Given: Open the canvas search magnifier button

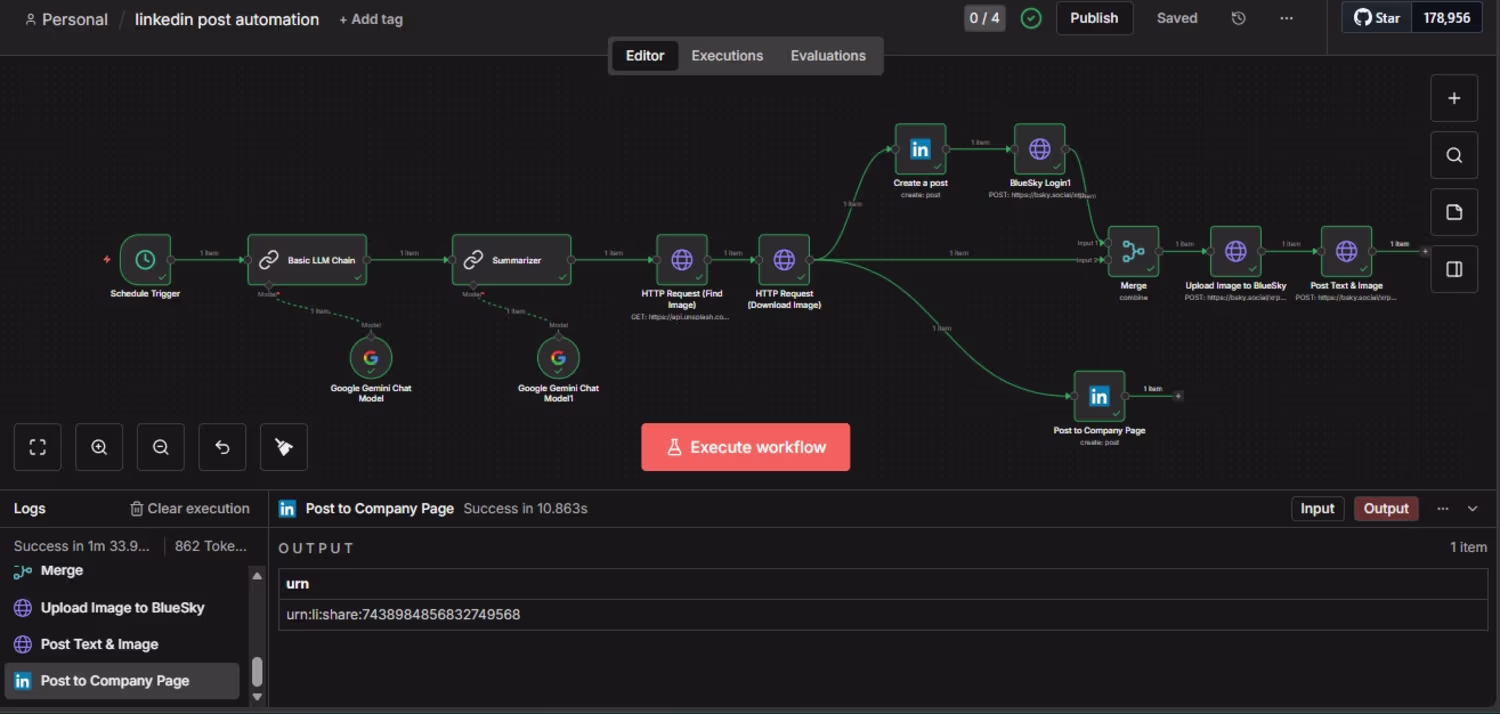Looking at the screenshot, I should pyautogui.click(x=1454, y=155).
